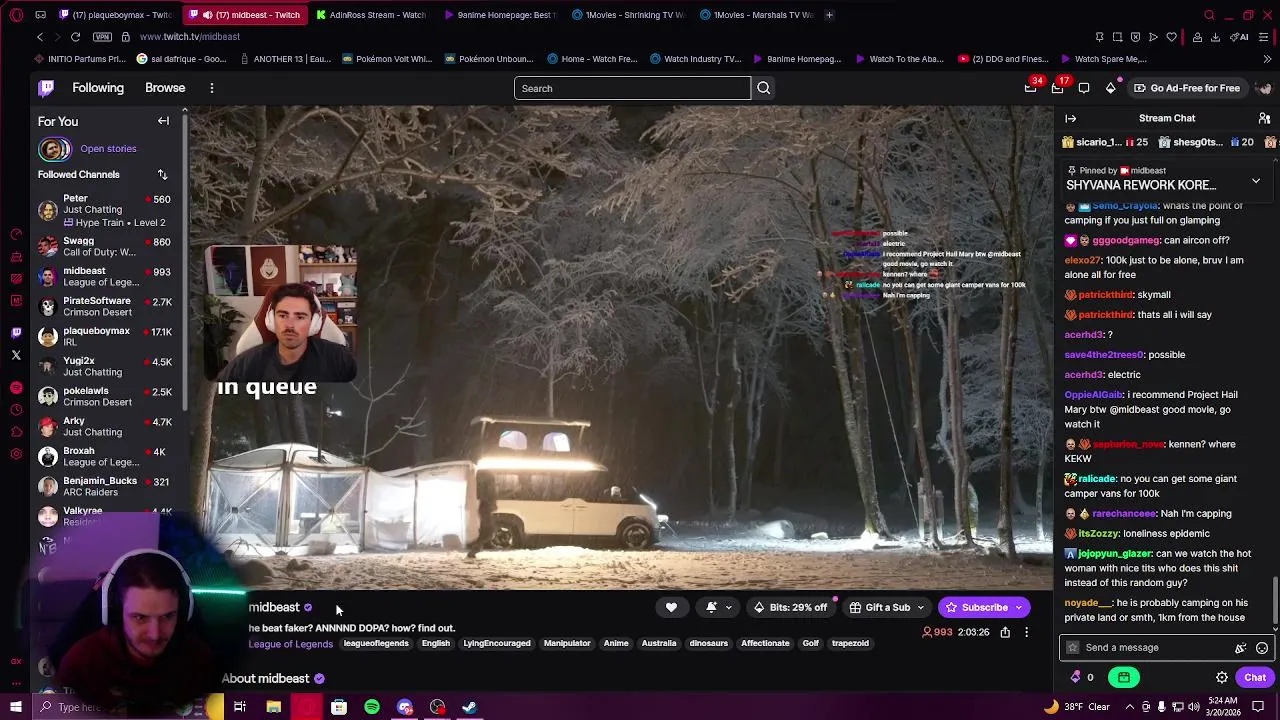Focus the Twitch search field
The image size is (1280, 720).
click(632, 88)
